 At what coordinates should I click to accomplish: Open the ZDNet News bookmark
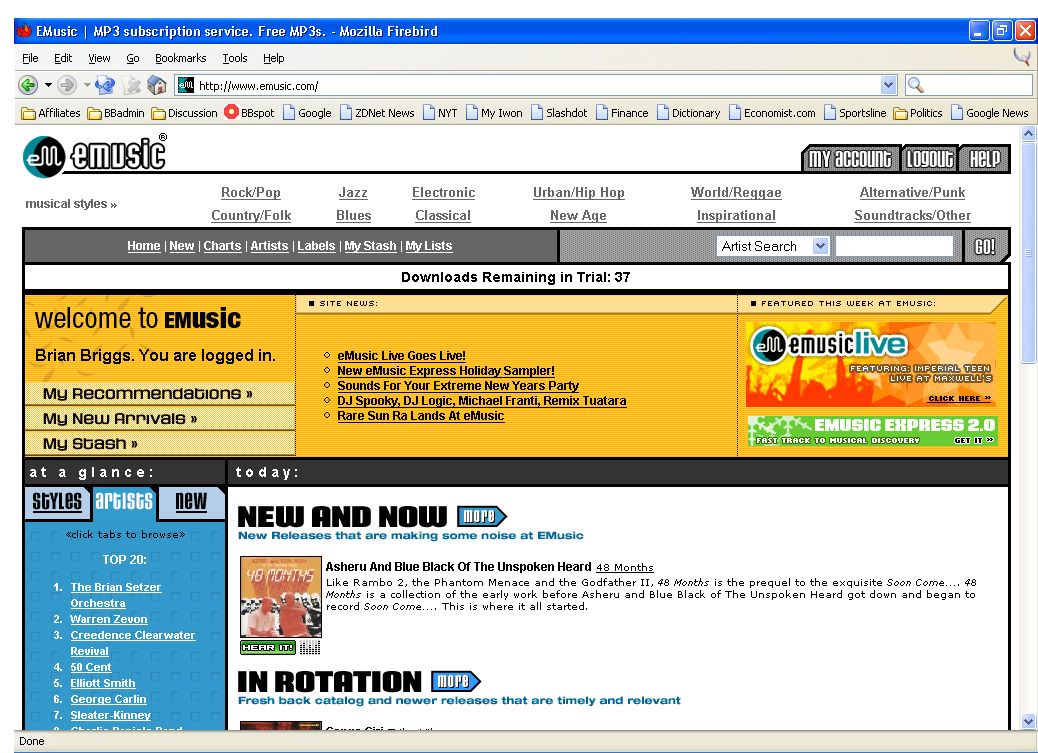tap(377, 113)
